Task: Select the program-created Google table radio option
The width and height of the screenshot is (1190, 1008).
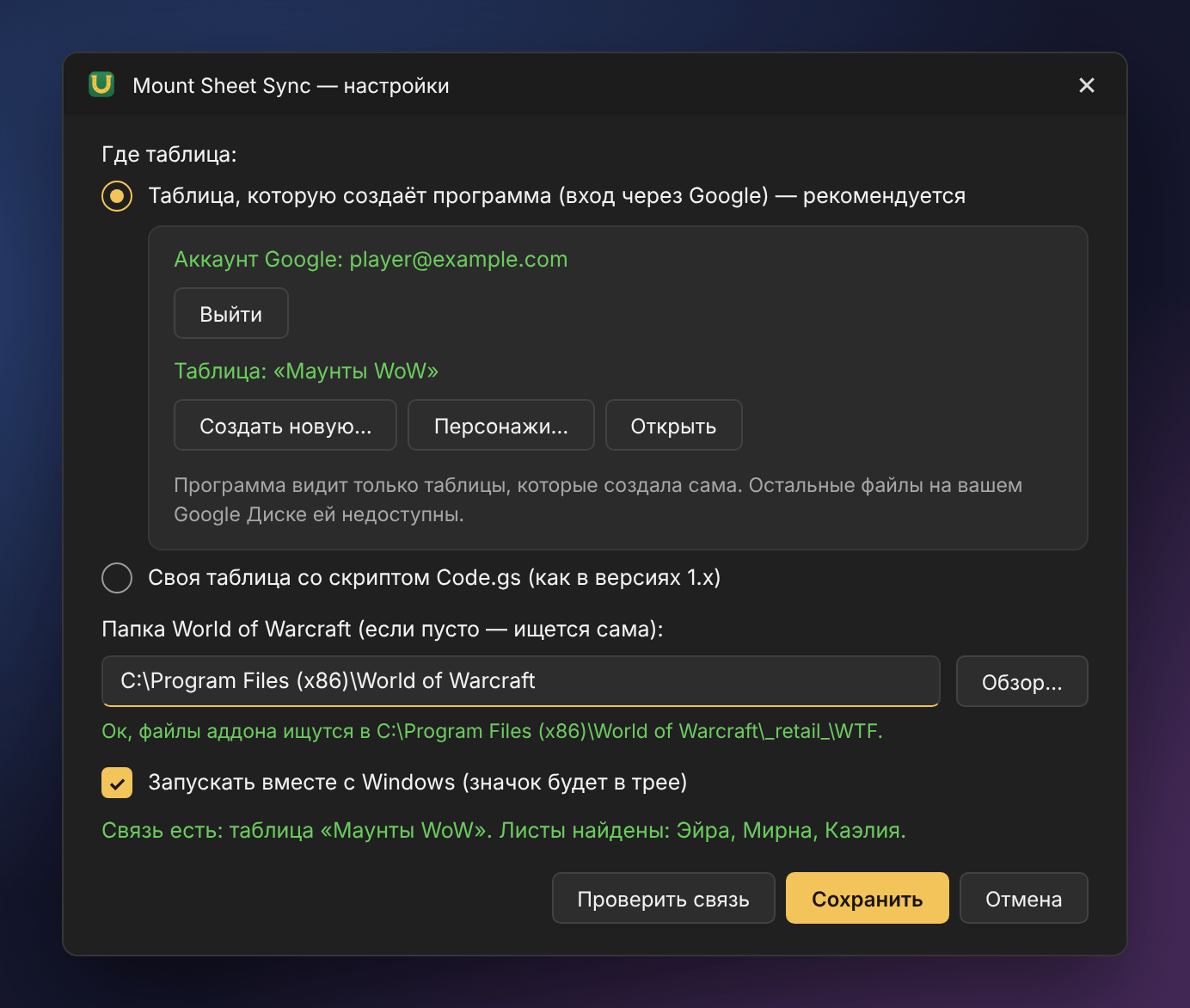Action: click(117, 196)
